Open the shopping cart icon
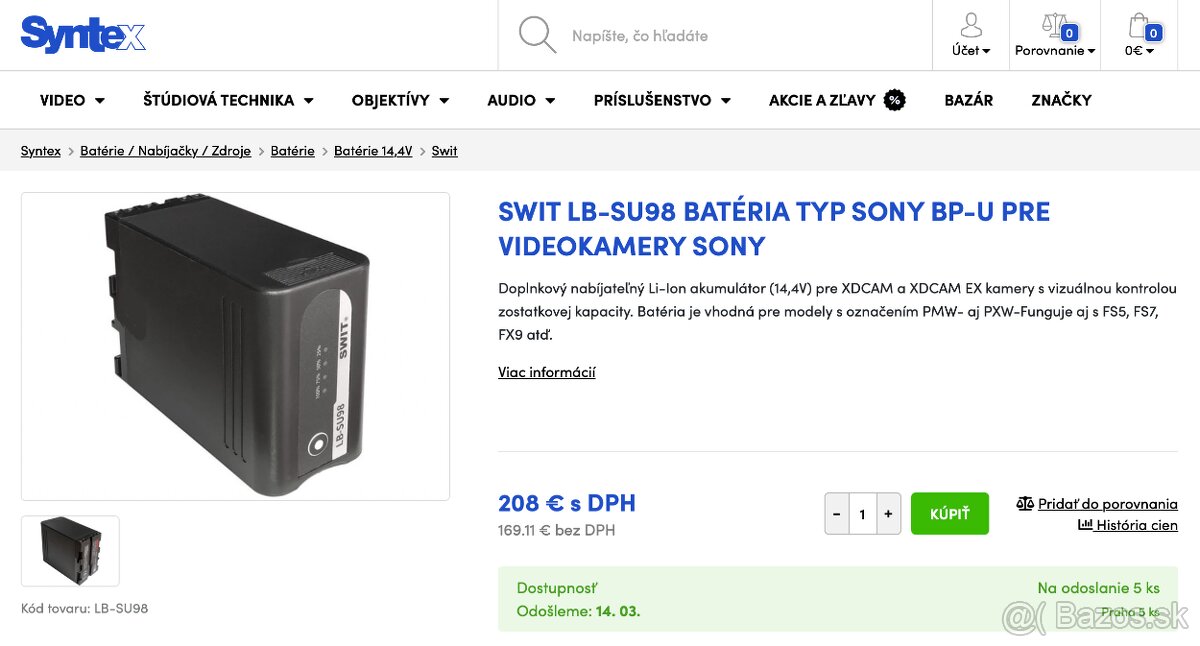The height and width of the screenshot is (646, 1200). [1138, 24]
